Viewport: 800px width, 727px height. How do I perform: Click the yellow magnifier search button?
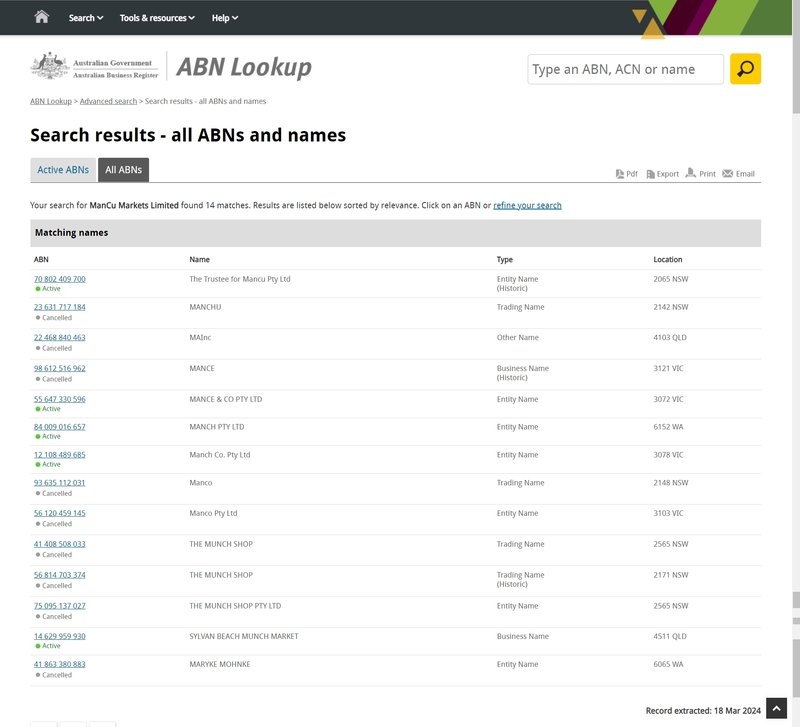(745, 69)
